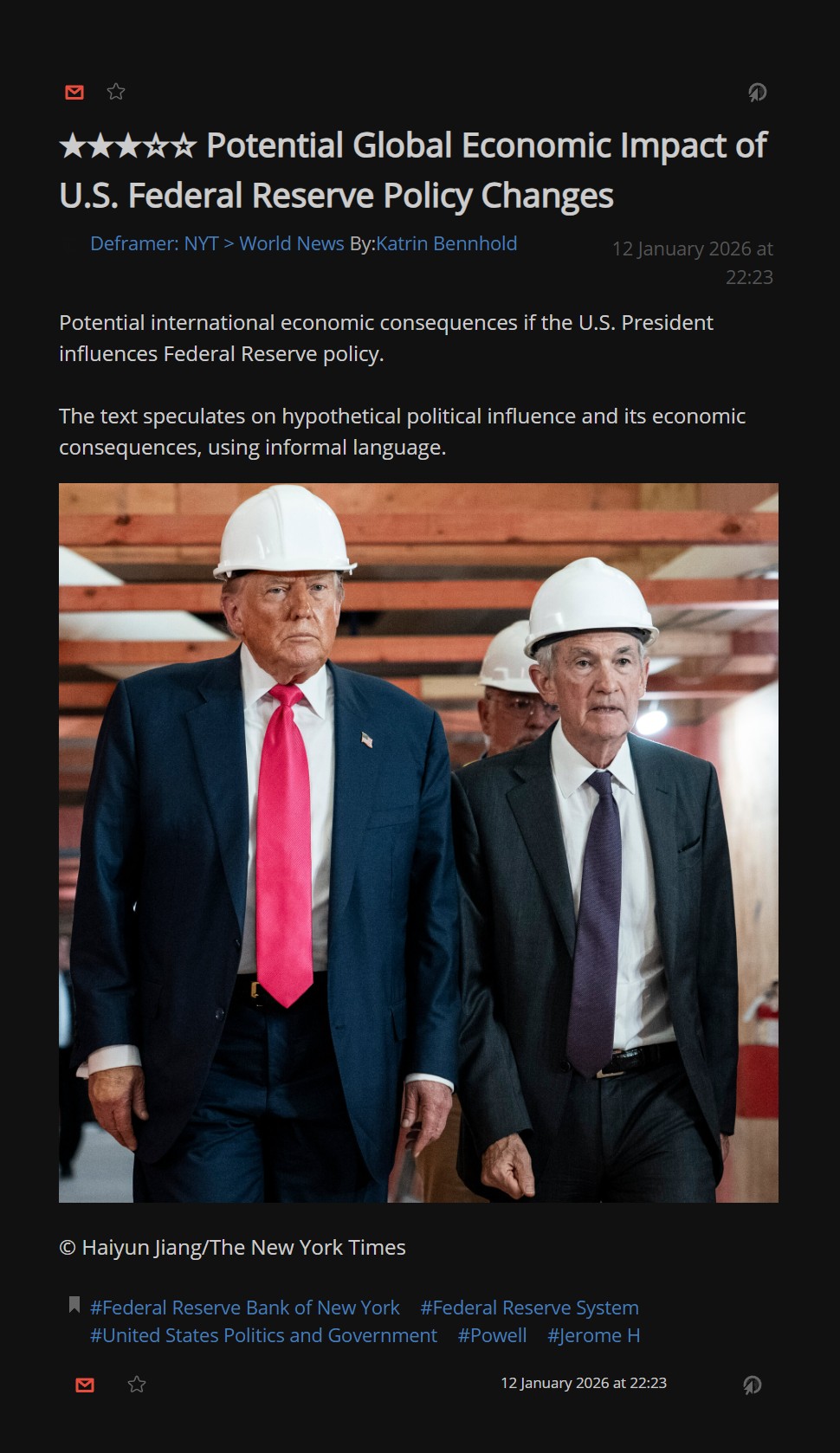840x1453 pixels.
Task: Click the bookmark tag icon before the hashtags
Action: coord(74,1305)
